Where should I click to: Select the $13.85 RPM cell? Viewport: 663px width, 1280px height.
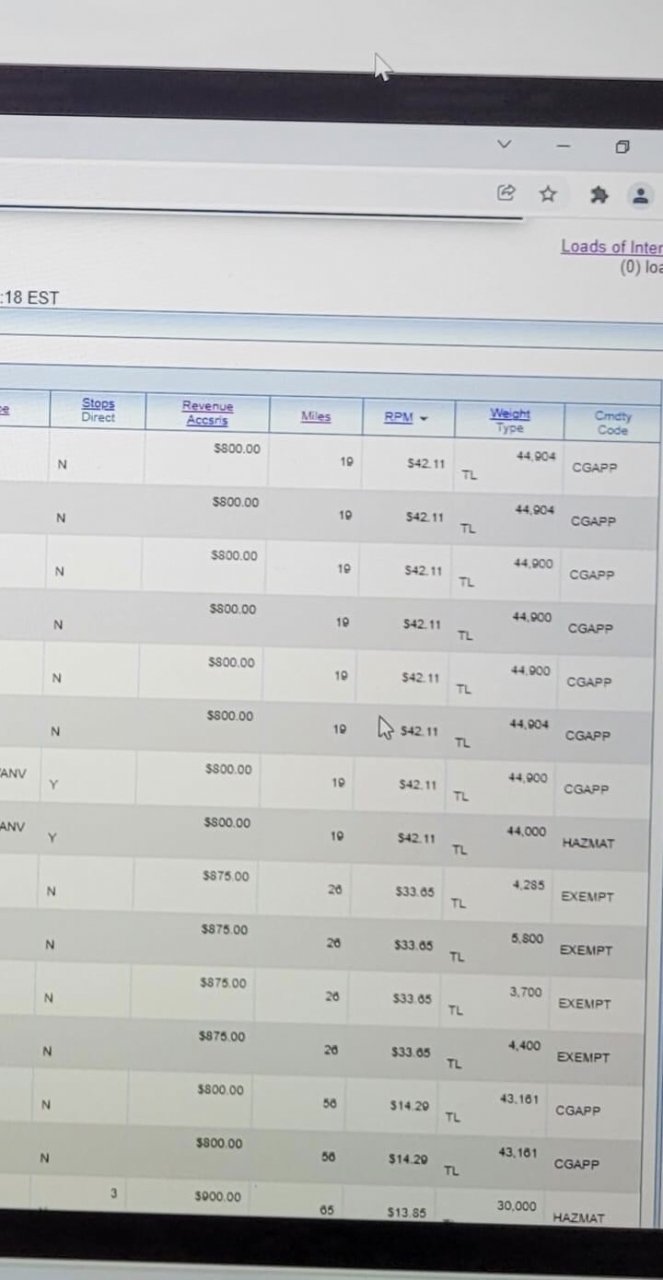click(406, 1212)
